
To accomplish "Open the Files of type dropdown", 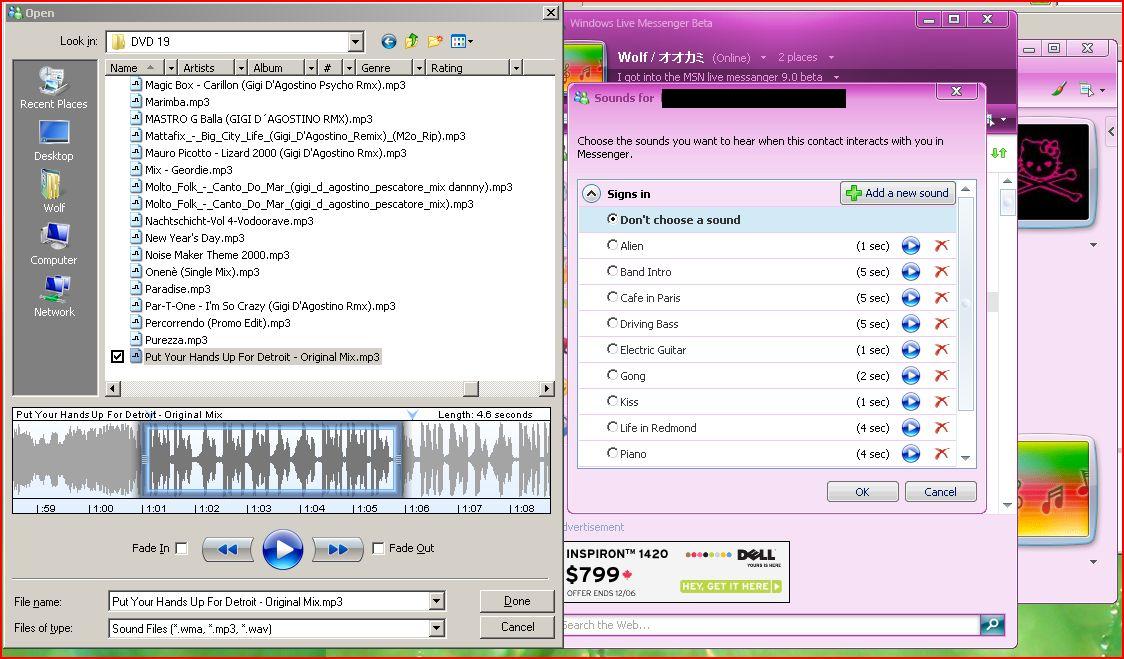I will [437, 629].
